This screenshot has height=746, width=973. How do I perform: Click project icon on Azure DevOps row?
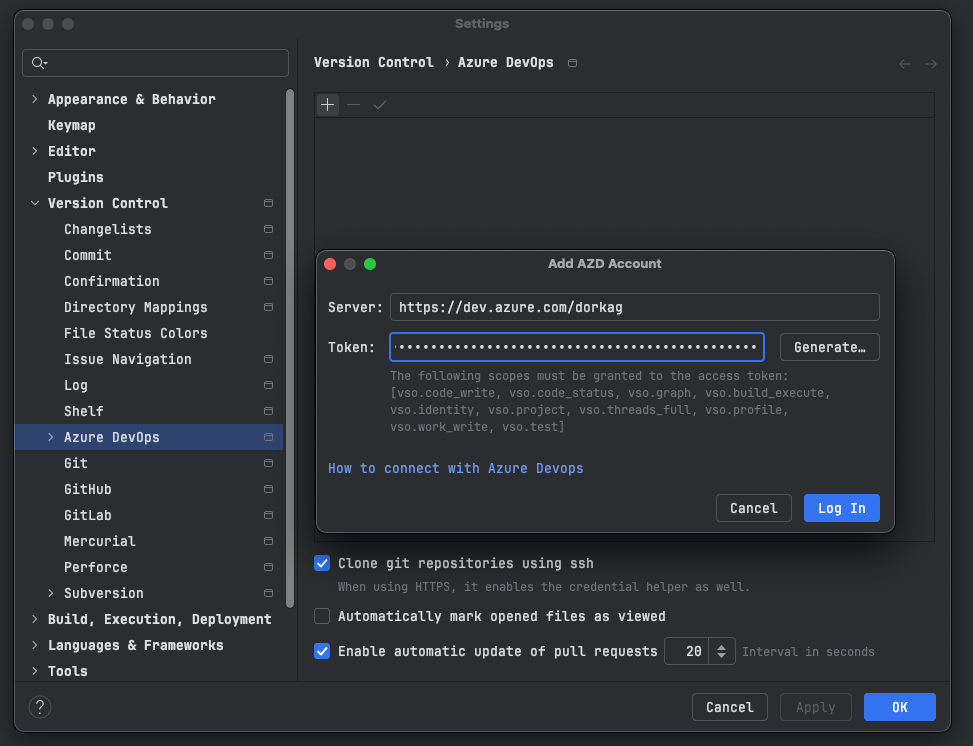[x=268, y=438]
